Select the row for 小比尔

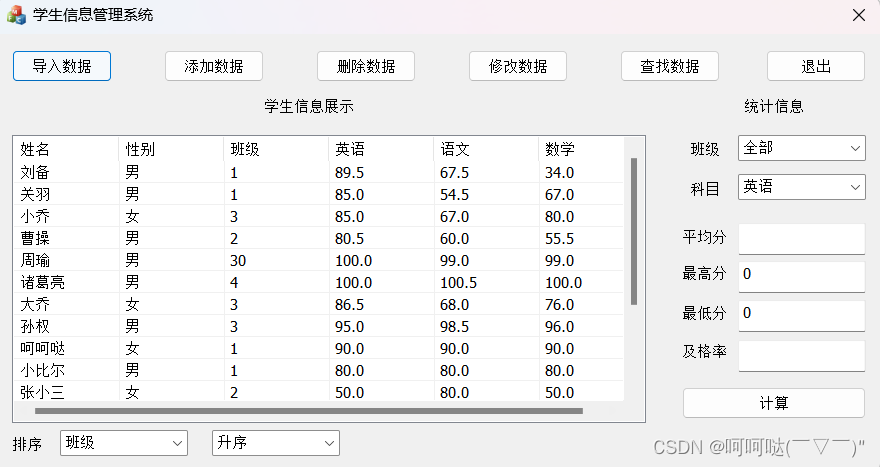click(318, 370)
